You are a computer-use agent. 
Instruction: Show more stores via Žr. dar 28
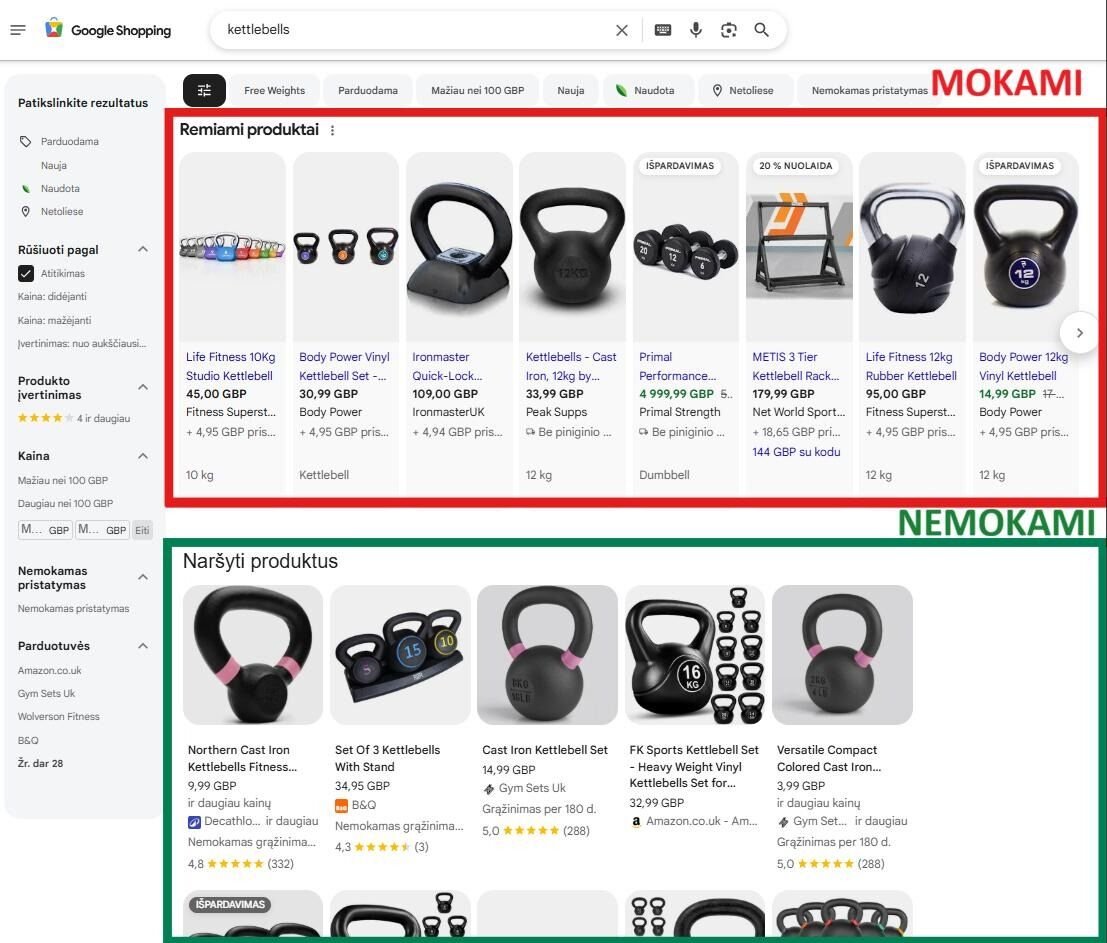pyautogui.click(x=40, y=763)
